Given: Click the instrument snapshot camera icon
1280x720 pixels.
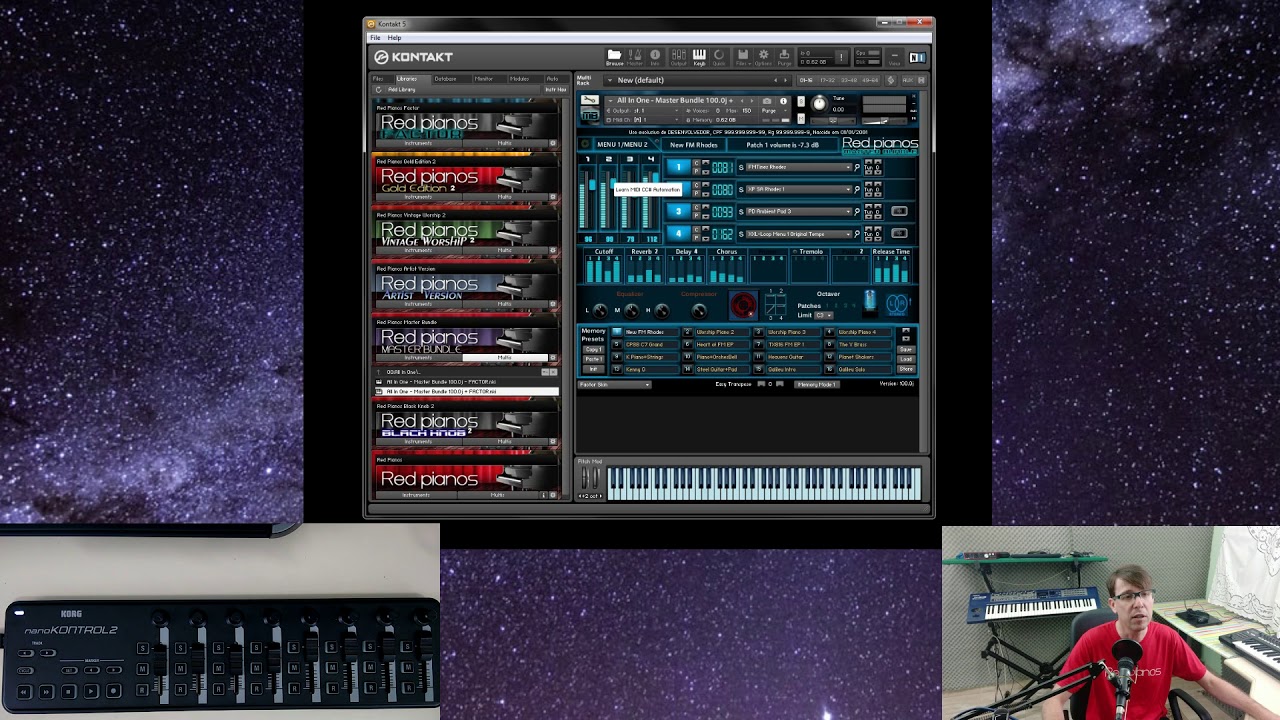Looking at the screenshot, I should point(767,100).
